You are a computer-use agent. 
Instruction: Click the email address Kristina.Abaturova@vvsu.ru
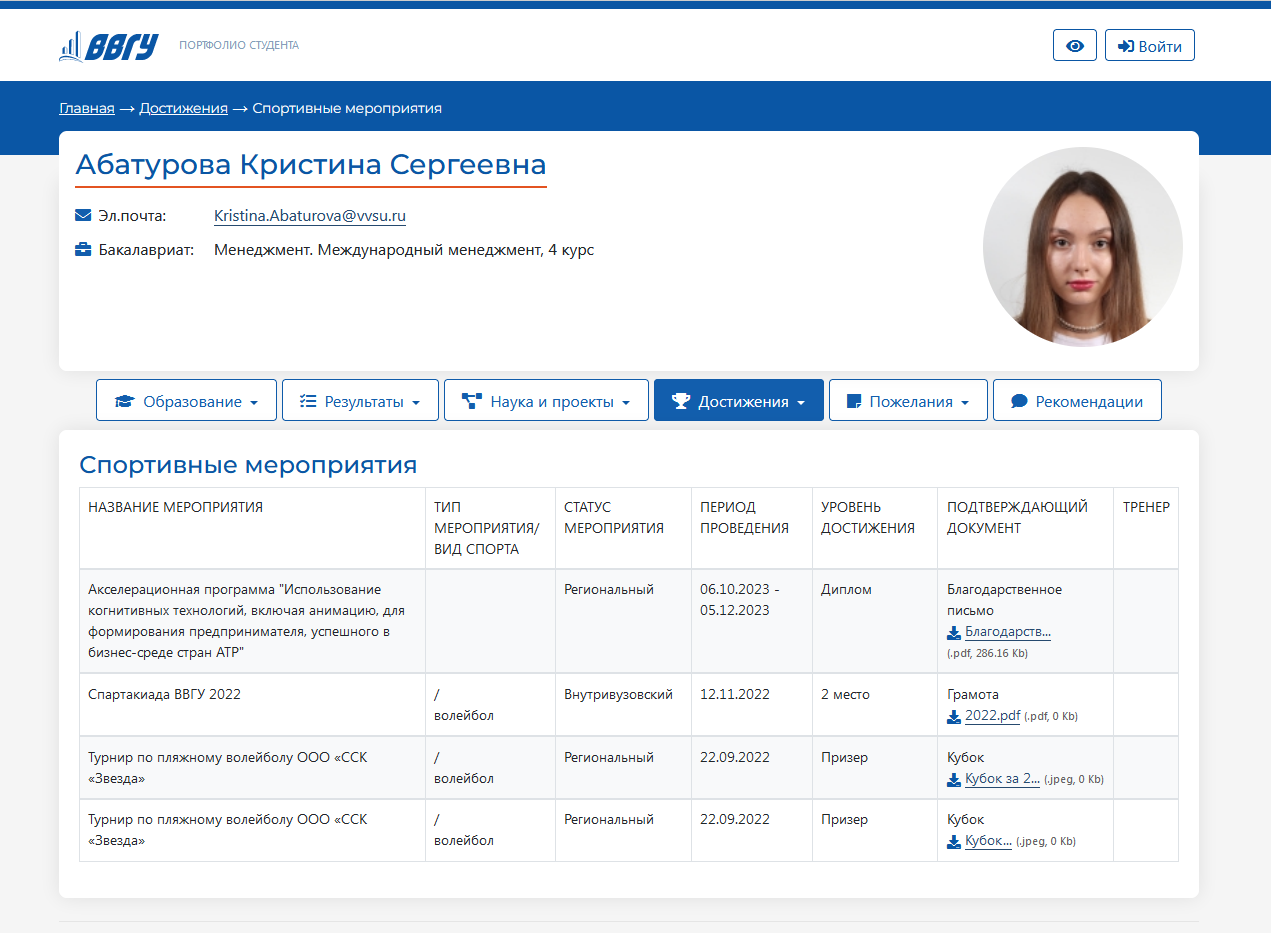pyautogui.click(x=310, y=216)
